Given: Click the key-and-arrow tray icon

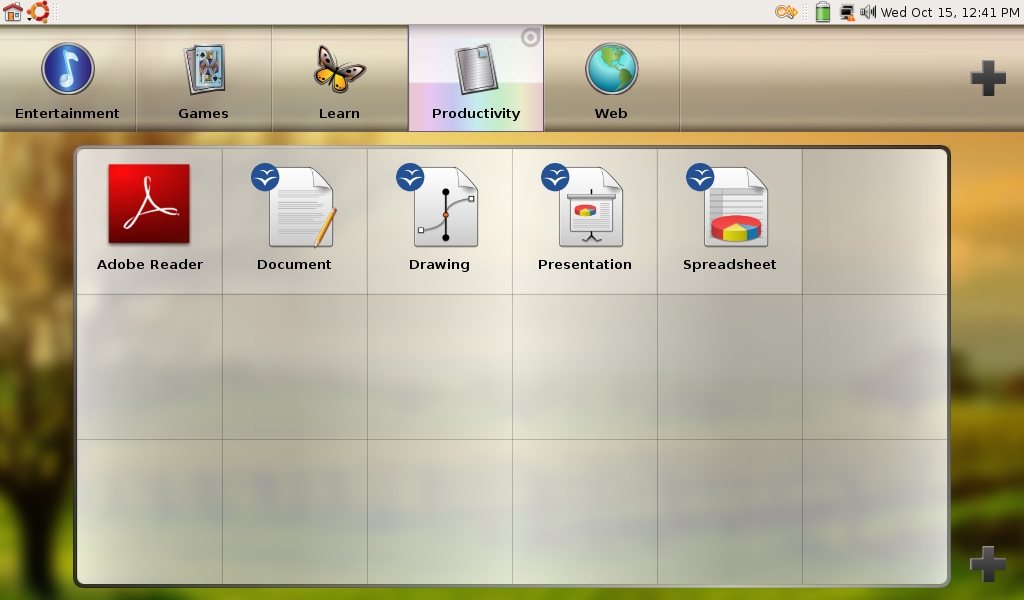Looking at the screenshot, I should 786,12.
